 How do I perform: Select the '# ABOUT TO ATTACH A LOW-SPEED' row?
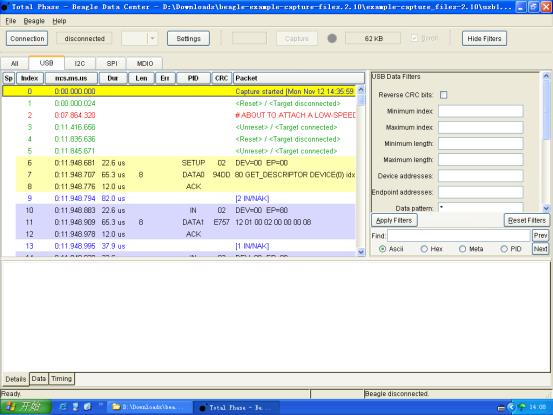[179, 115]
